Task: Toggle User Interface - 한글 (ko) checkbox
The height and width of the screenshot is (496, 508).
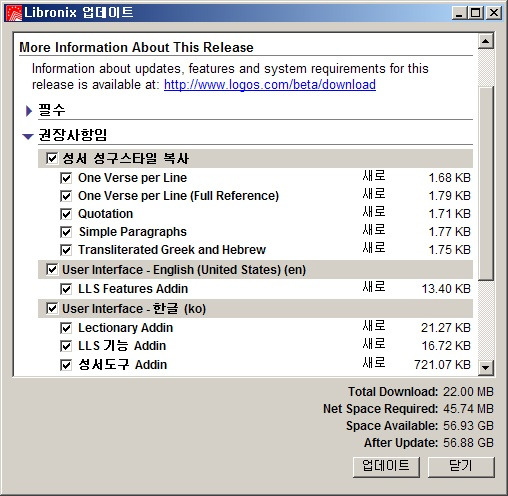Action: click(52, 308)
